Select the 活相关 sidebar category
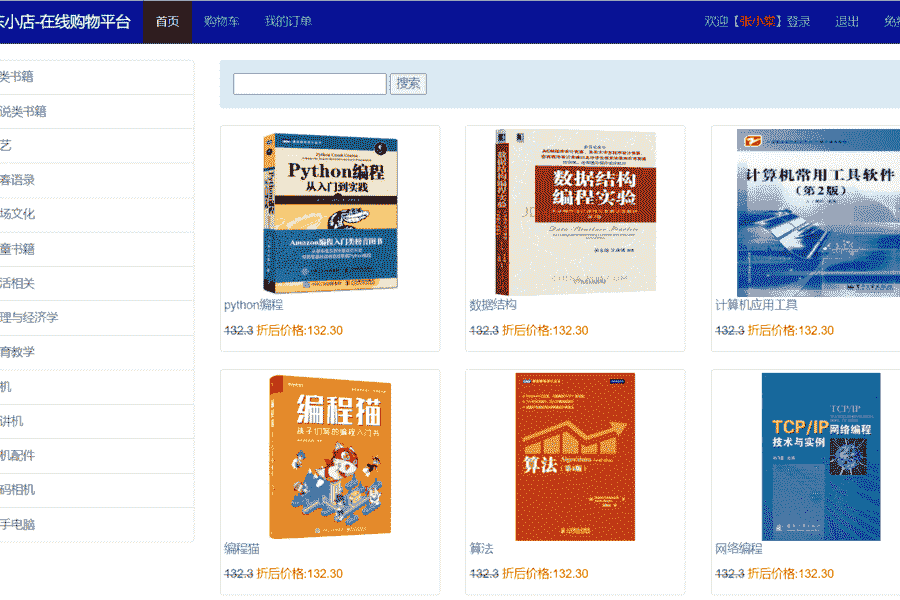This screenshot has height=600, width=900. pos(96,284)
